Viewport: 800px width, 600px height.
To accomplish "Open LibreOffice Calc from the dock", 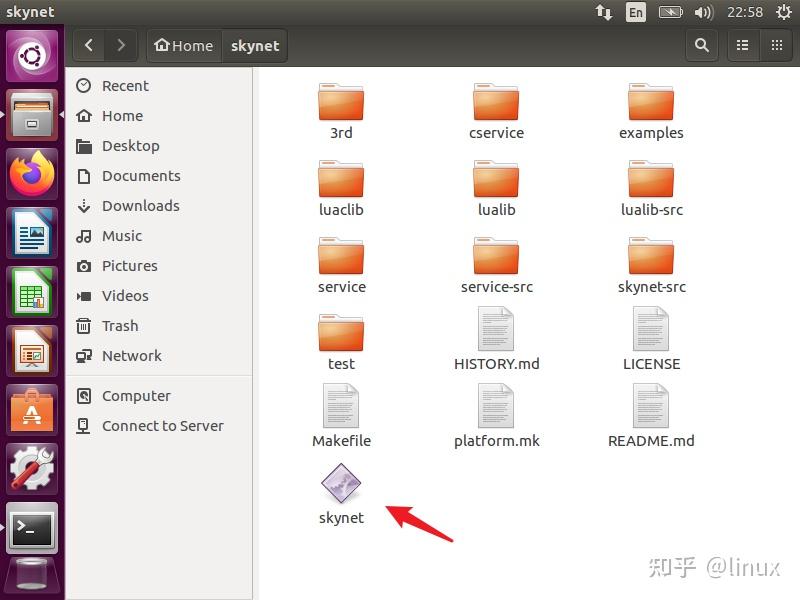I will pyautogui.click(x=32, y=292).
